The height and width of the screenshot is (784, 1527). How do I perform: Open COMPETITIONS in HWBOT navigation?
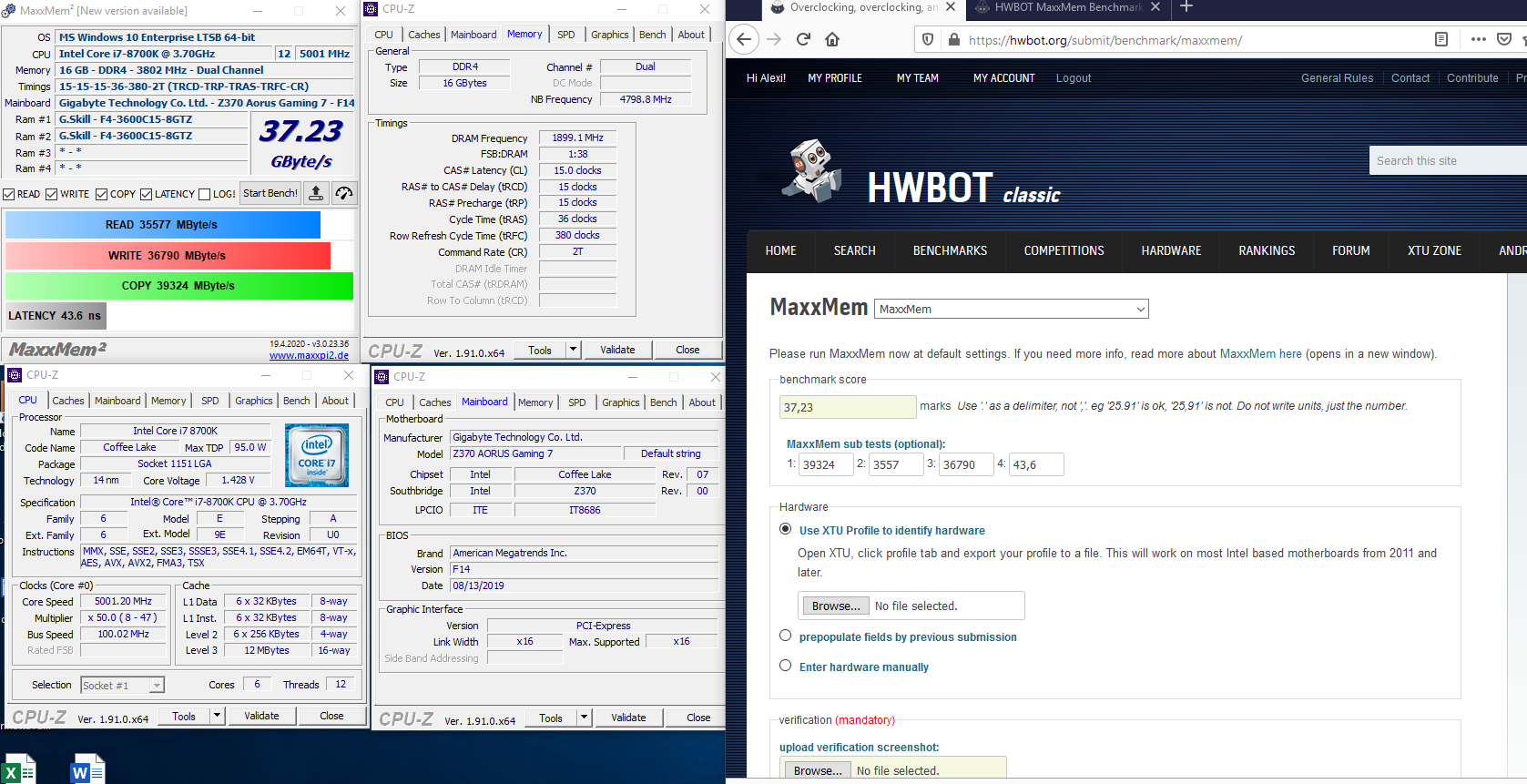(x=1064, y=250)
